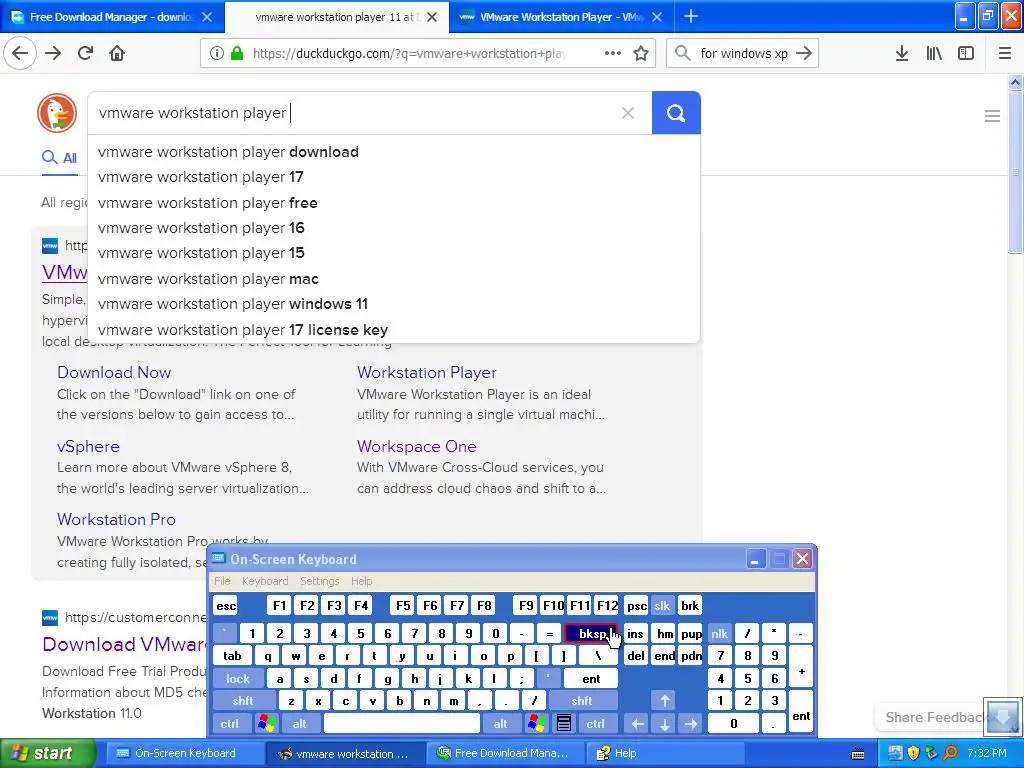Show site information icon in address bar
1024x768 pixels.
216,53
